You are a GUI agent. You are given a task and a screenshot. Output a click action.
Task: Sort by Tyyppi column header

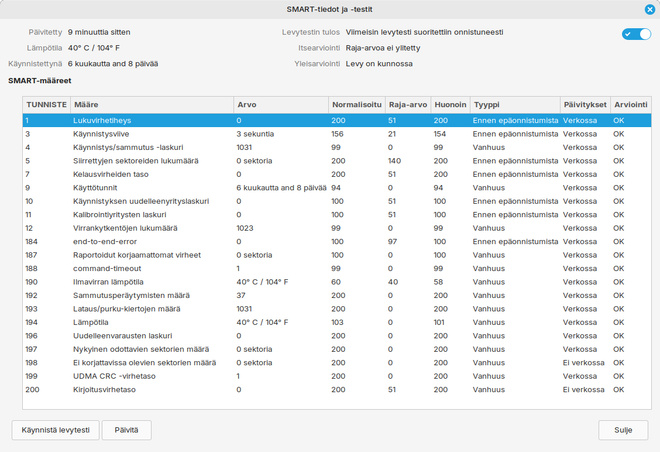coord(515,105)
